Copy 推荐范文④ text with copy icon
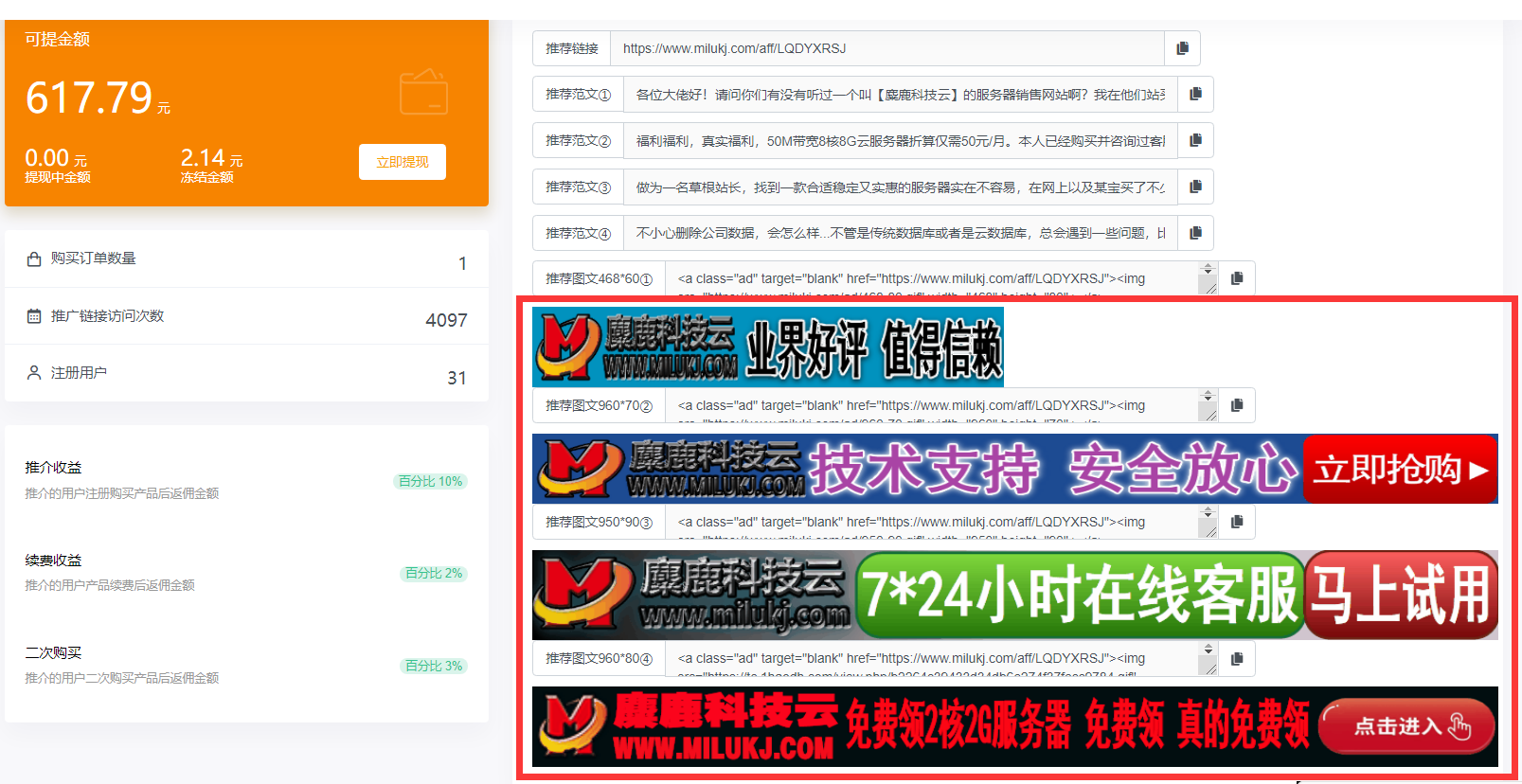Screen dimensions: 1522x784 coord(1195,233)
